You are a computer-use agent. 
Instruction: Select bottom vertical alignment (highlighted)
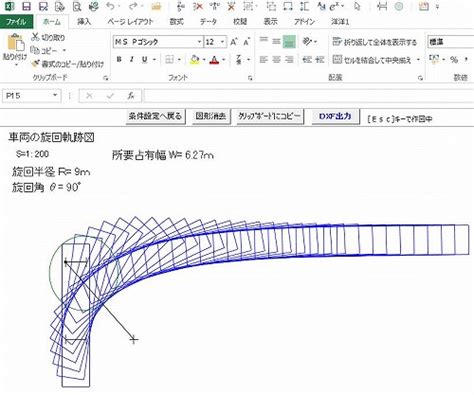[289, 41]
